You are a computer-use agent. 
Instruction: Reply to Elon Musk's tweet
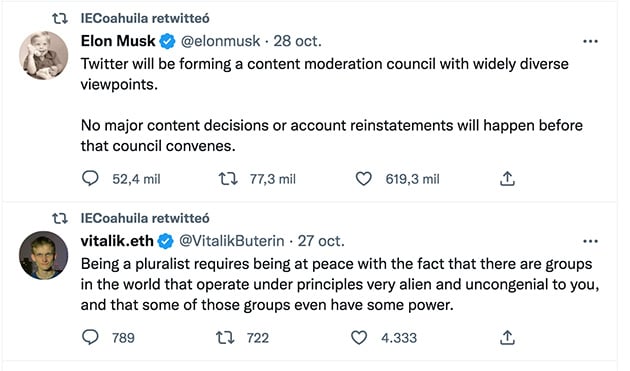pyautogui.click(x=90, y=178)
